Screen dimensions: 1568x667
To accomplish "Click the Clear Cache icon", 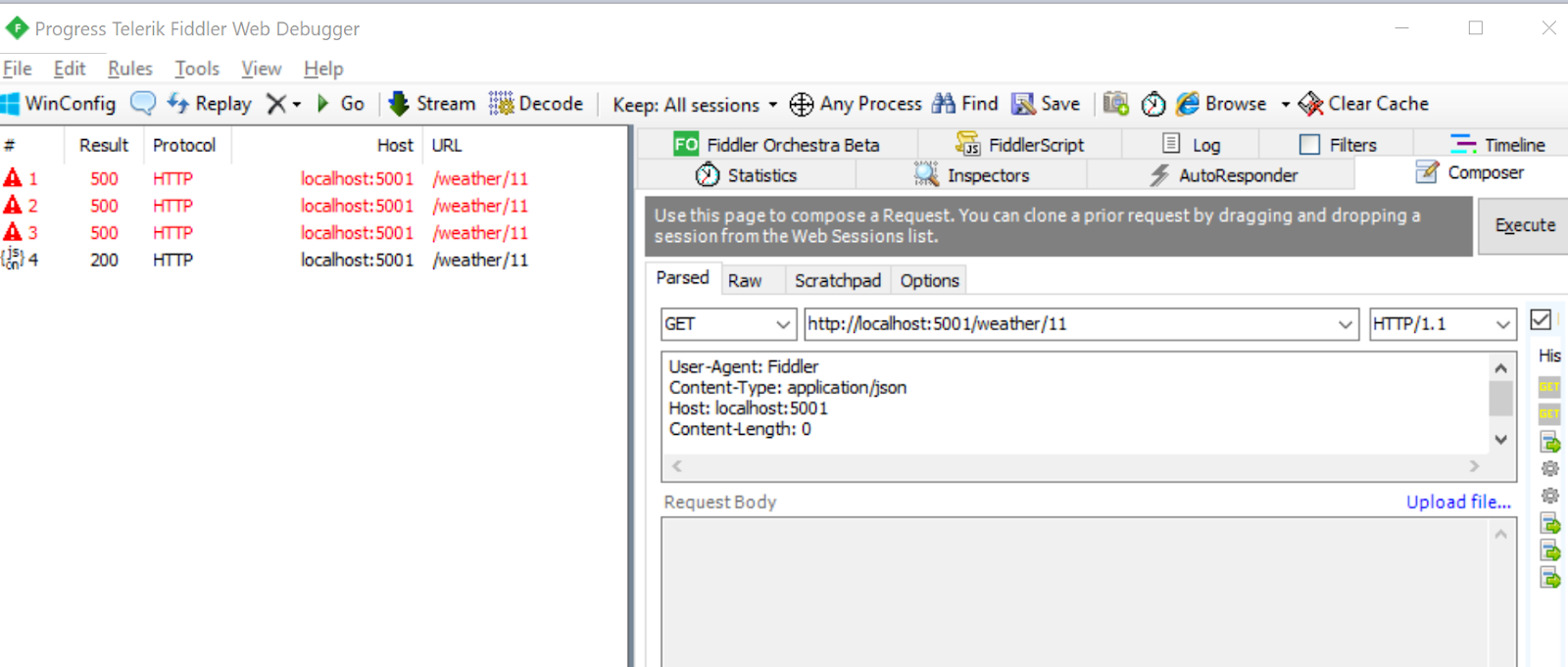I will (x=1310, y=104).
